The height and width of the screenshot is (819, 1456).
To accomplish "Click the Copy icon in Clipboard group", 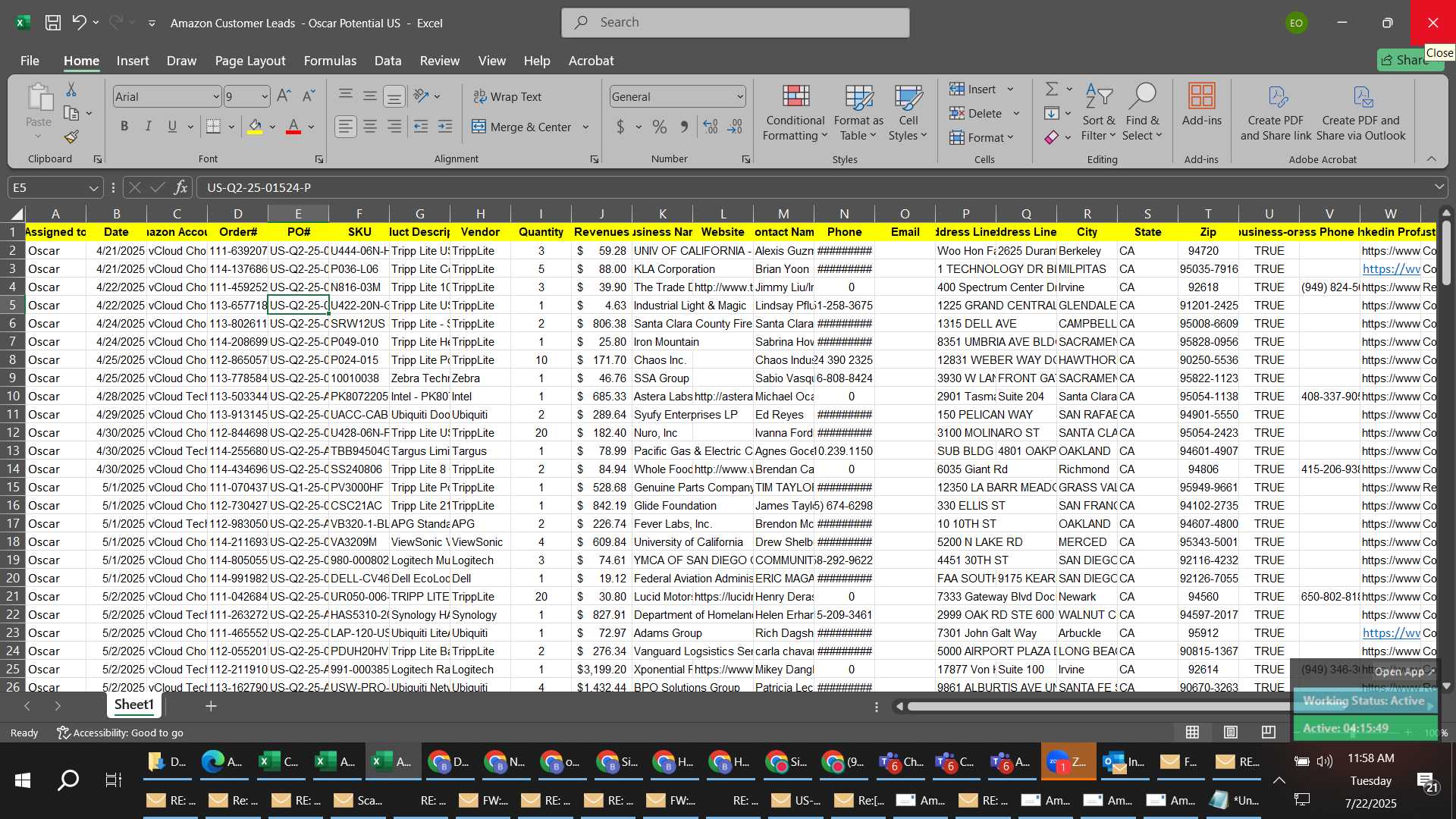I will point(71,114).
